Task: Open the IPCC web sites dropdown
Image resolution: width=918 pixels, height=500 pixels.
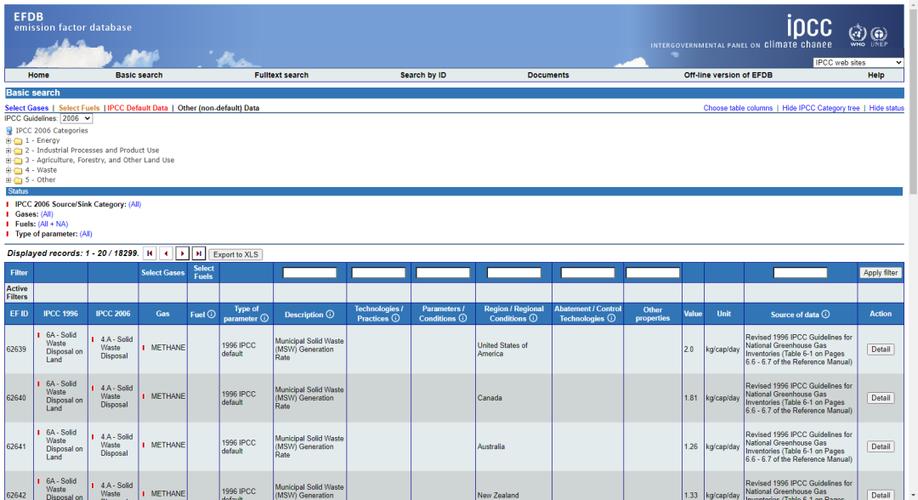Action: pyautogui.click(x=858, y=63)
